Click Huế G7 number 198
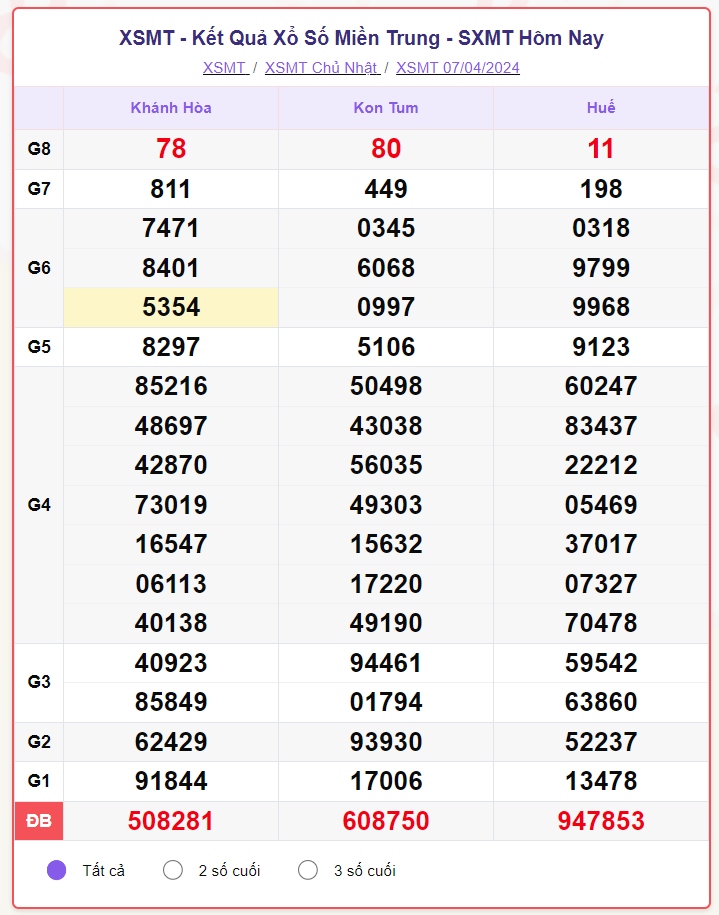The image size is (719, 915). click(601, 189)
